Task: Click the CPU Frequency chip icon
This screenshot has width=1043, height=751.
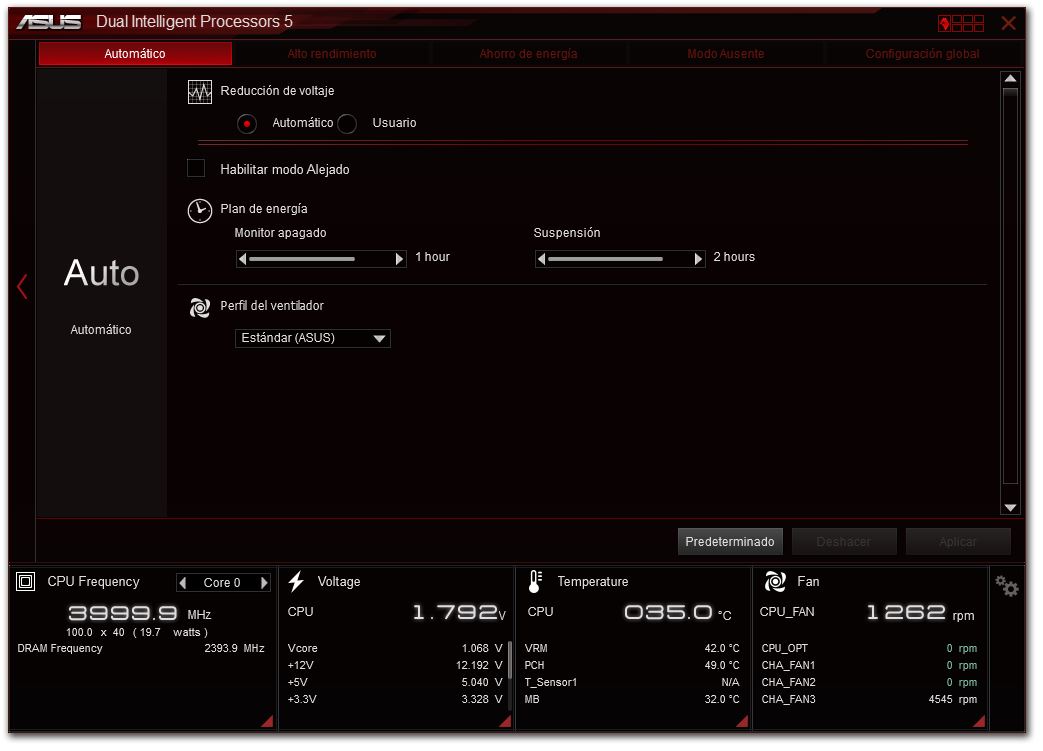Action: coord(25,582)
